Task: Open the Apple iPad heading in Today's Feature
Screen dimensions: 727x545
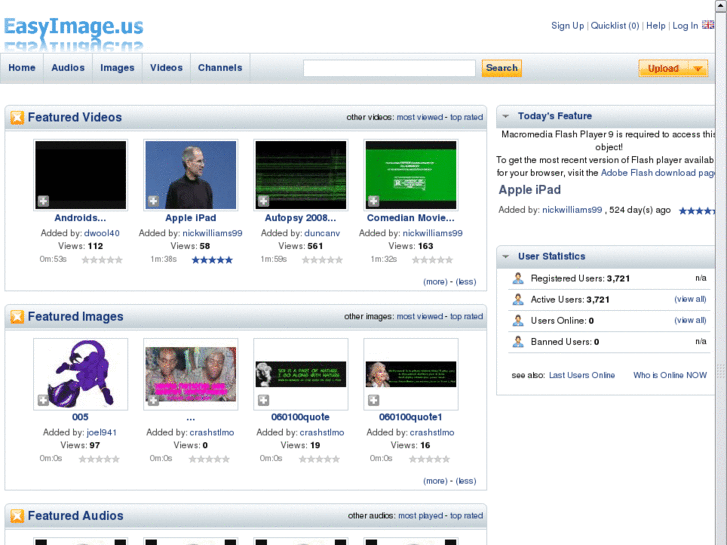Action: point(529,190)
